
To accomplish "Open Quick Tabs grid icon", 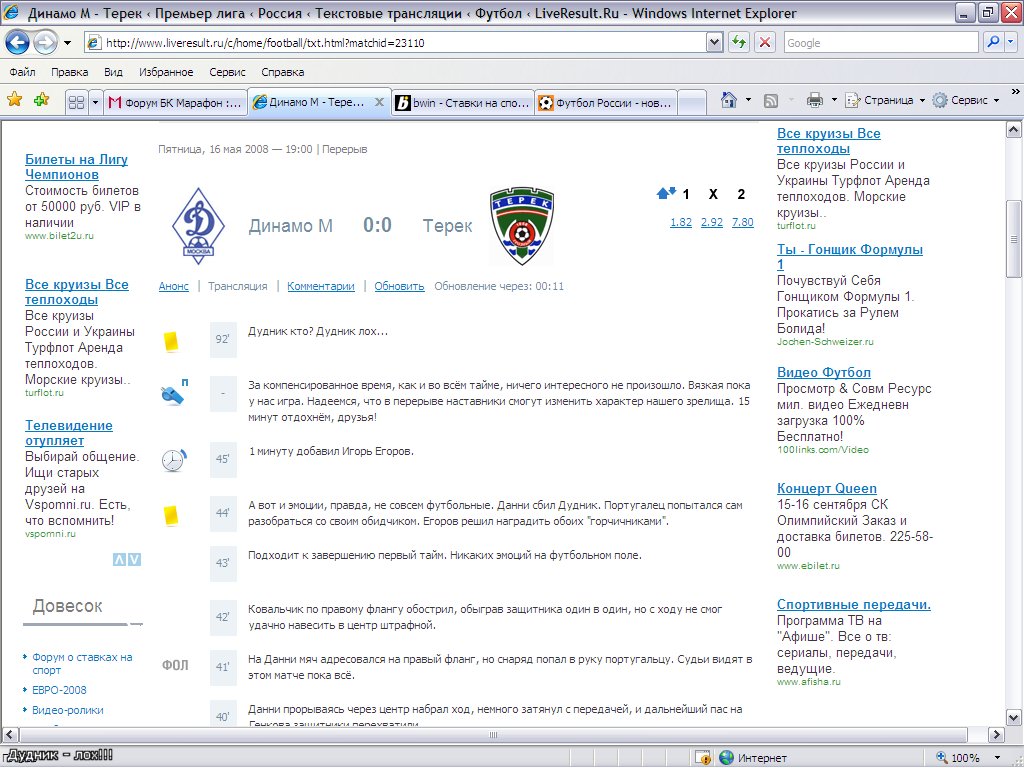I will tap(76, 103).
